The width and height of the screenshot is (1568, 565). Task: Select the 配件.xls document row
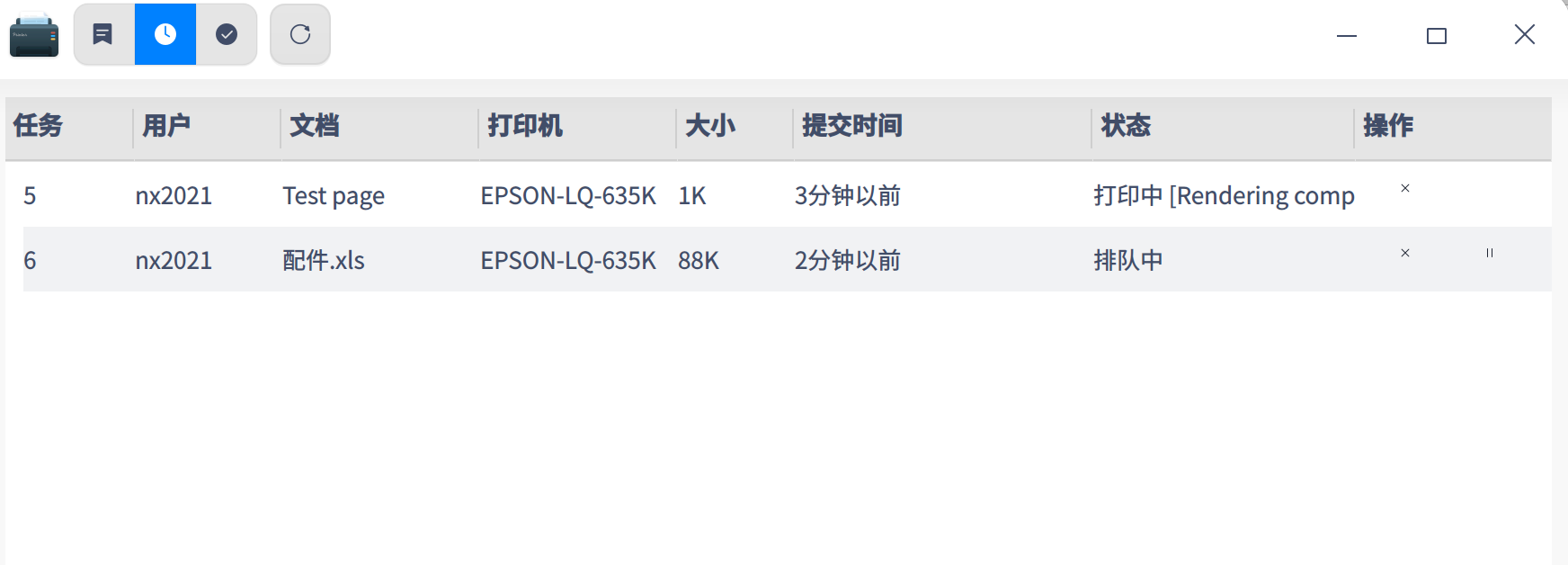[x=324, y=260]
